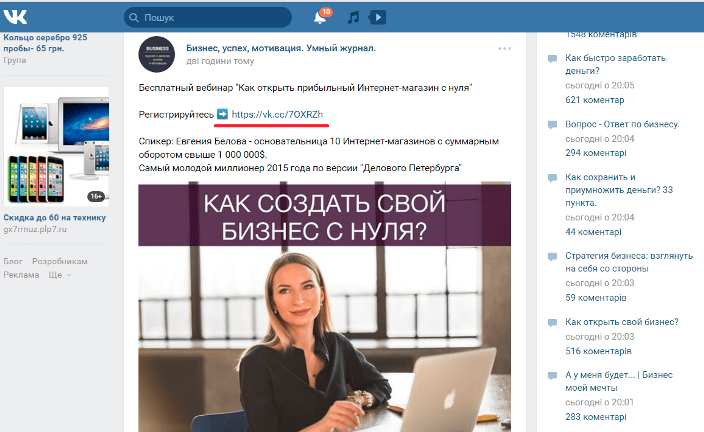Image resolution: width=704 pixels, height=432 pixels.
Task: Click the webinar post image with laptop
Action: (x=324, y=307)
